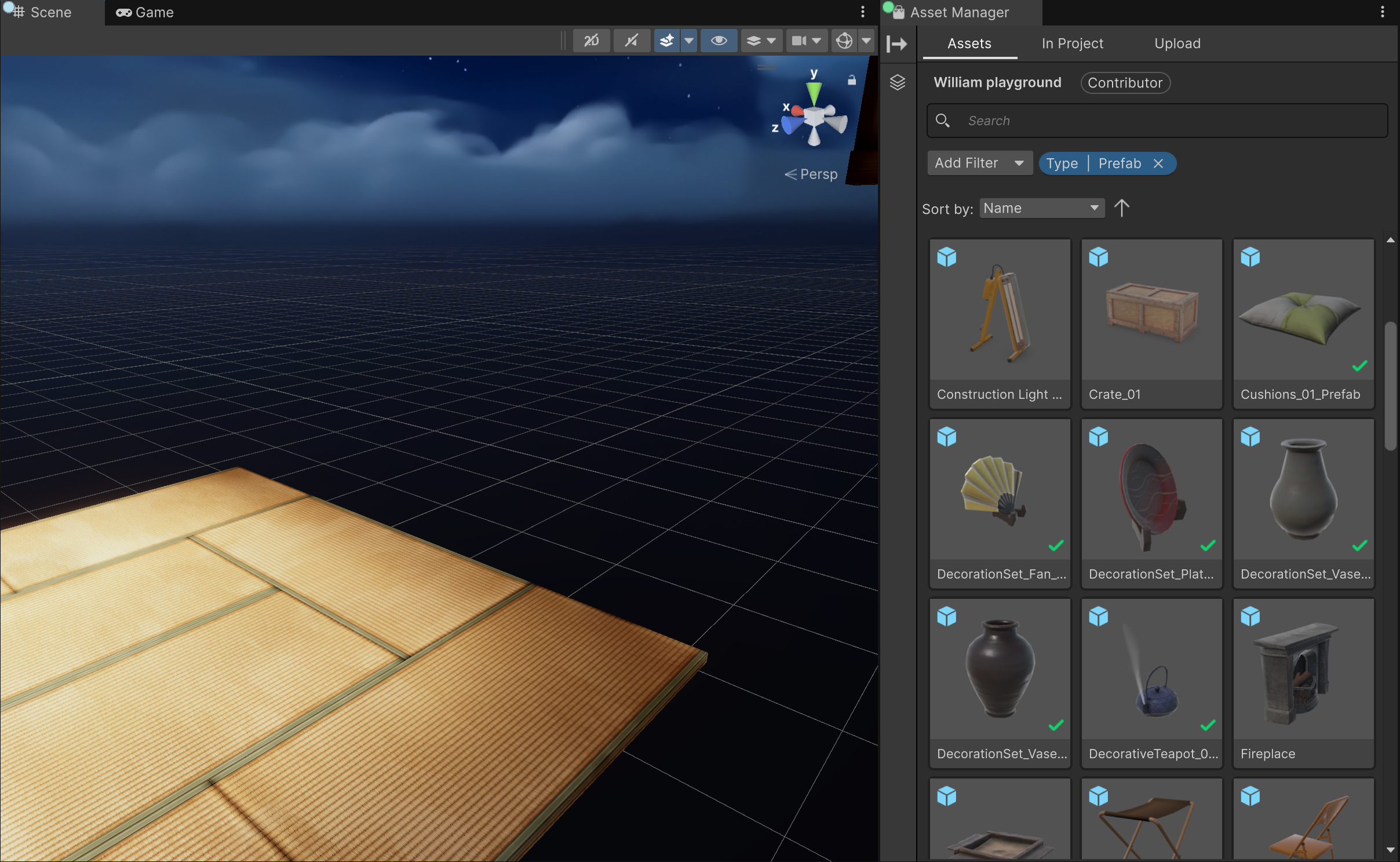Click prefab cube icon on Fireplace card
Image resolution: width=1400 pixels, height=862 pixels.
click(x=1250, y=616)
